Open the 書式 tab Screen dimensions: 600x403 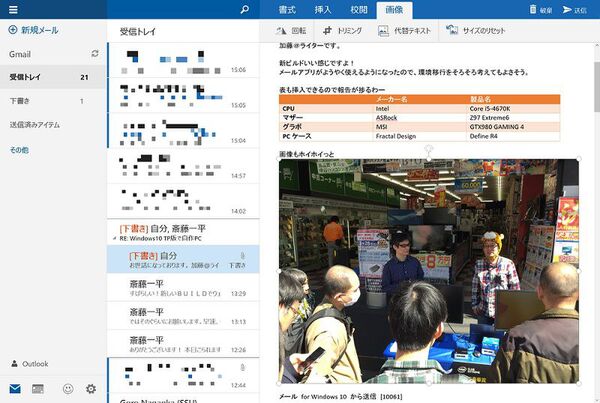(287, 10)
